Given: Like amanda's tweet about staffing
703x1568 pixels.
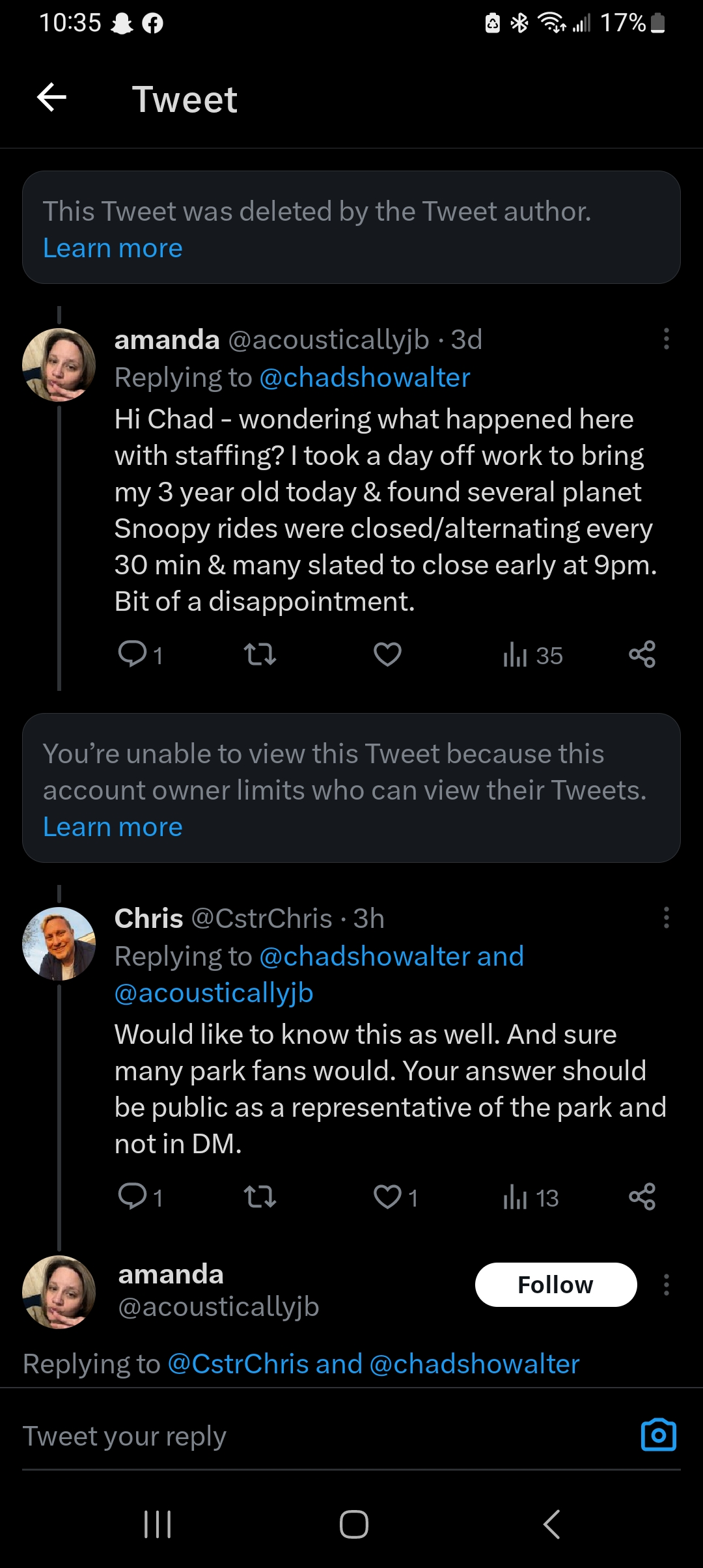Looking at the screenshot, I should [x=387, y=654].
